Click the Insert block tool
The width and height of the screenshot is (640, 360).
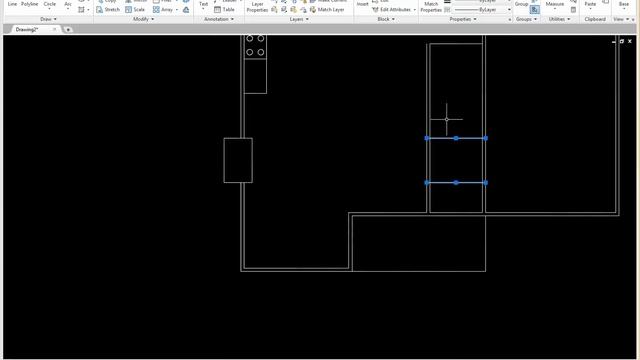(362, 4)
